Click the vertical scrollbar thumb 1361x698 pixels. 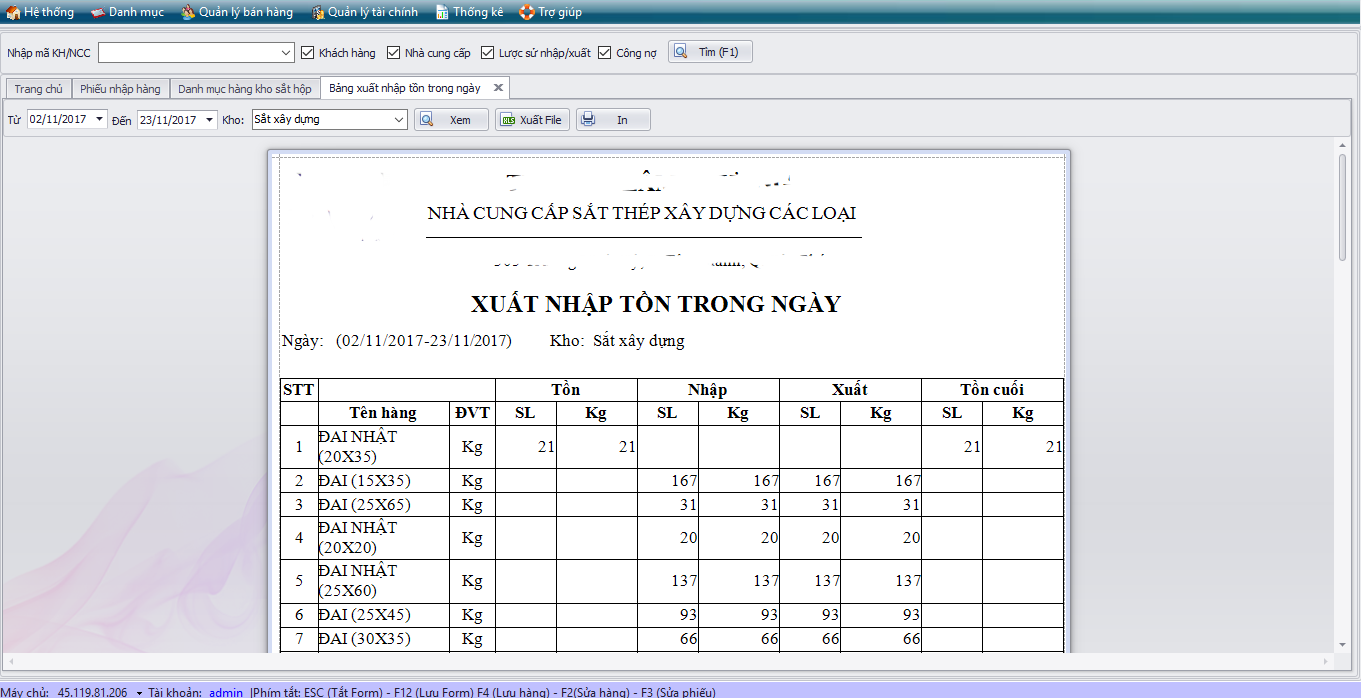click(1342, 208)
